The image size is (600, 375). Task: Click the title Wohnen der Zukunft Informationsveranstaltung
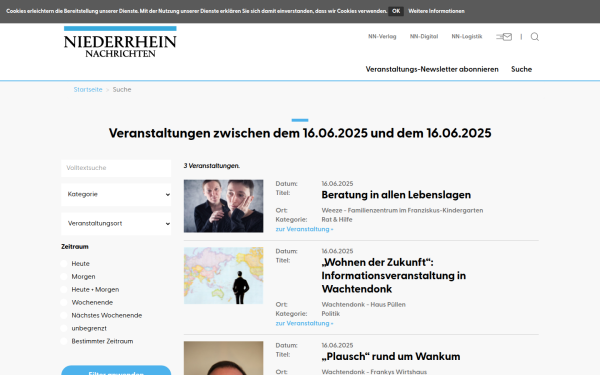394,276
